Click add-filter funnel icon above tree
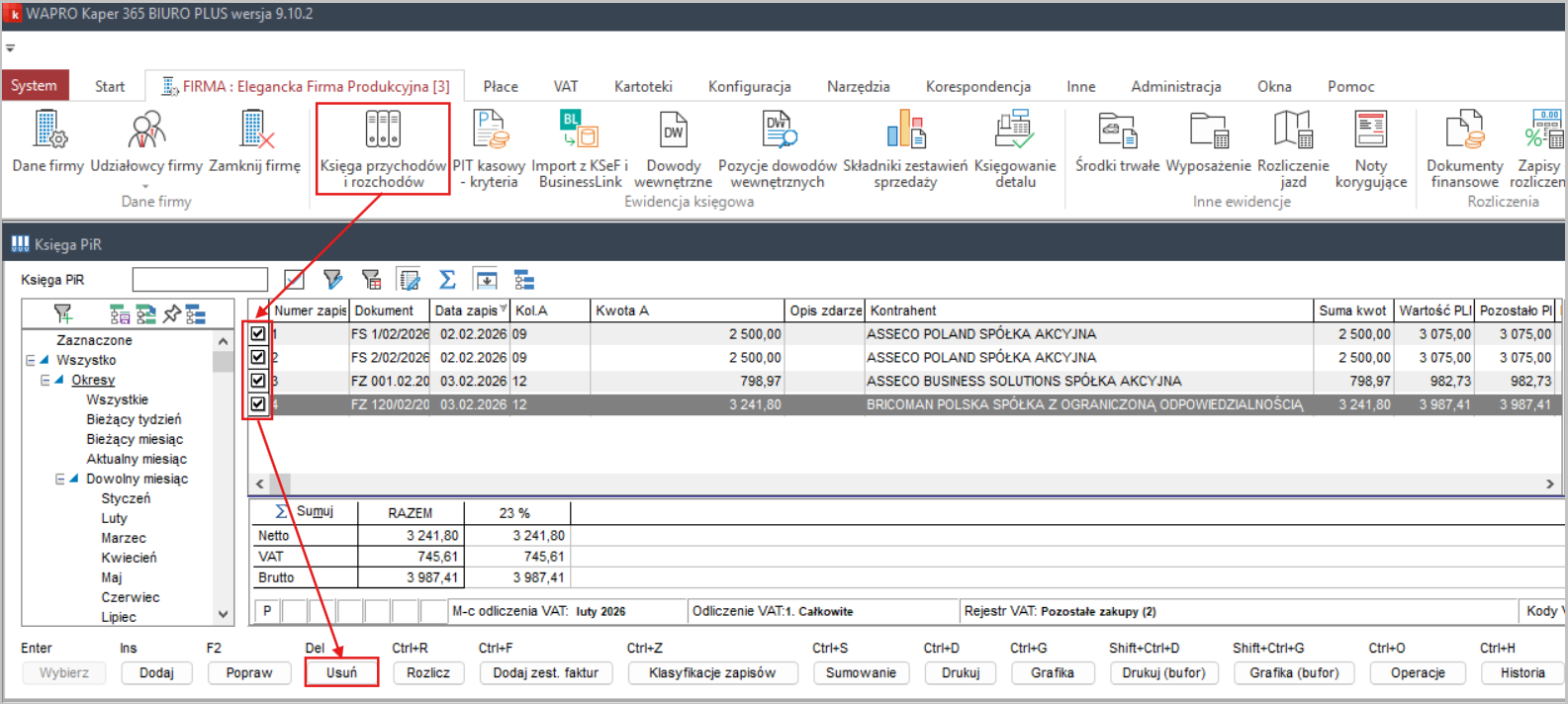This screenshot has height=704, width=1568. 63,314
